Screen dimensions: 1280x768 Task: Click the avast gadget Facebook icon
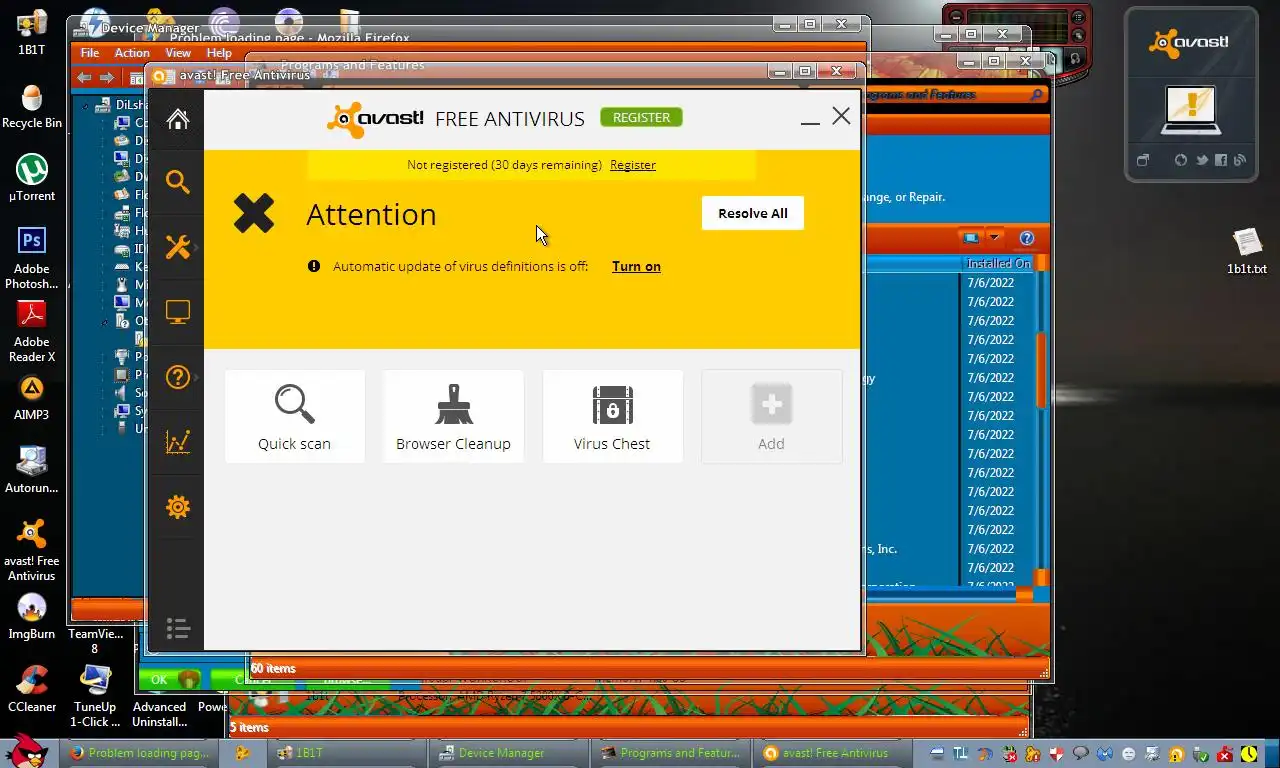pos(1221,160)
